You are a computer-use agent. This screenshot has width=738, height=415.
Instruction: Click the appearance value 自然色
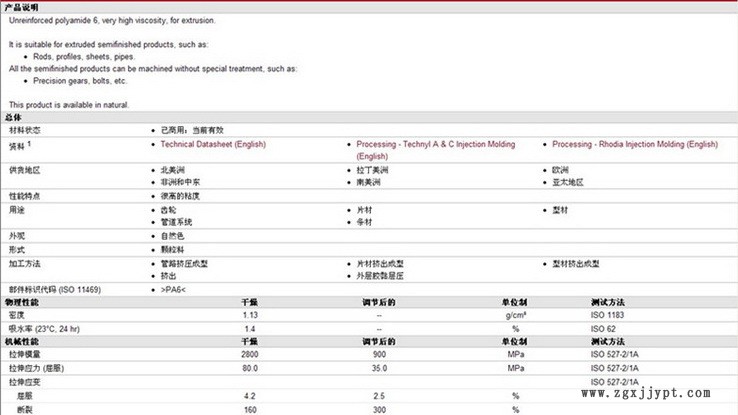pyautogui.click(x=173, y=236)
